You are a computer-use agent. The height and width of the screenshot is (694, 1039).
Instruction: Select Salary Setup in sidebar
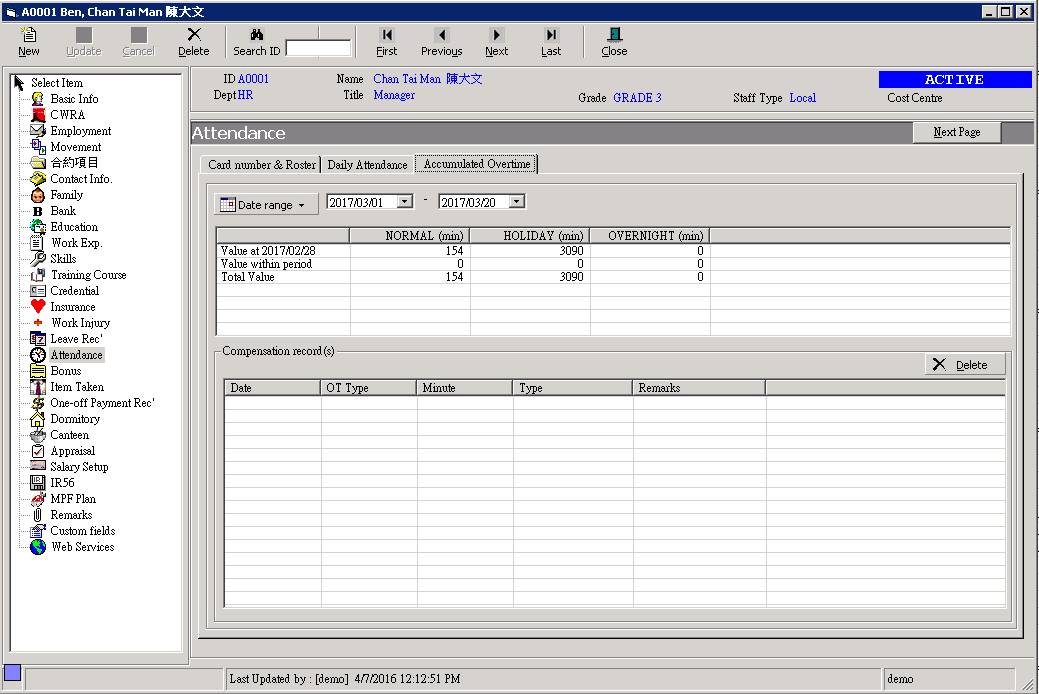click(x=79, y=467)
